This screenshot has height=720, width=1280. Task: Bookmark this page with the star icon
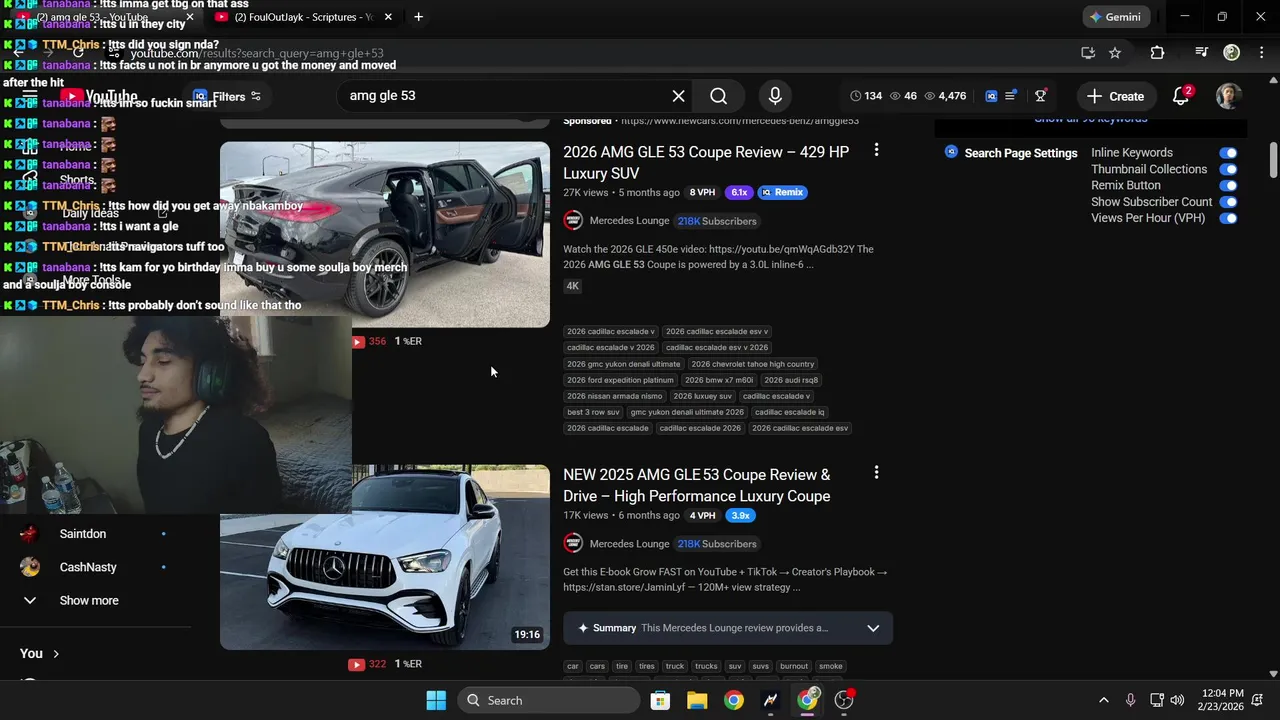point(1115,53)
